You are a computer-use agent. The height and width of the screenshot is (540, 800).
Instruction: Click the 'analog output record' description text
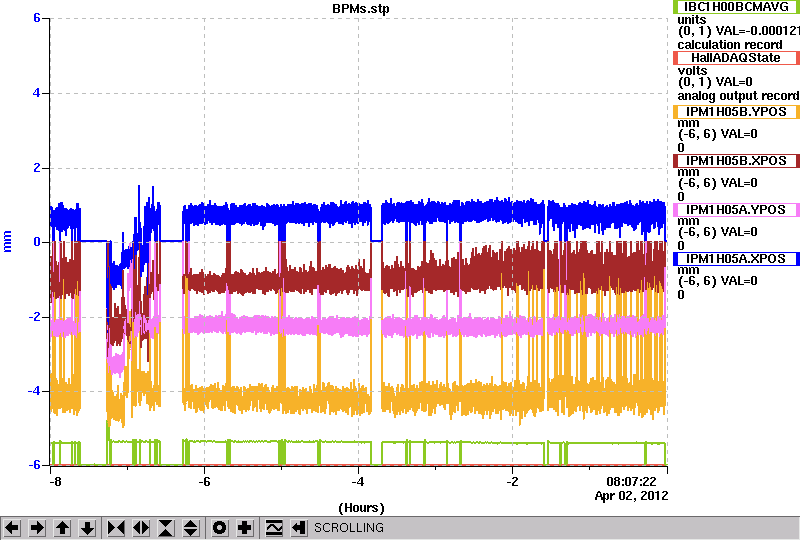pos(738,95)
